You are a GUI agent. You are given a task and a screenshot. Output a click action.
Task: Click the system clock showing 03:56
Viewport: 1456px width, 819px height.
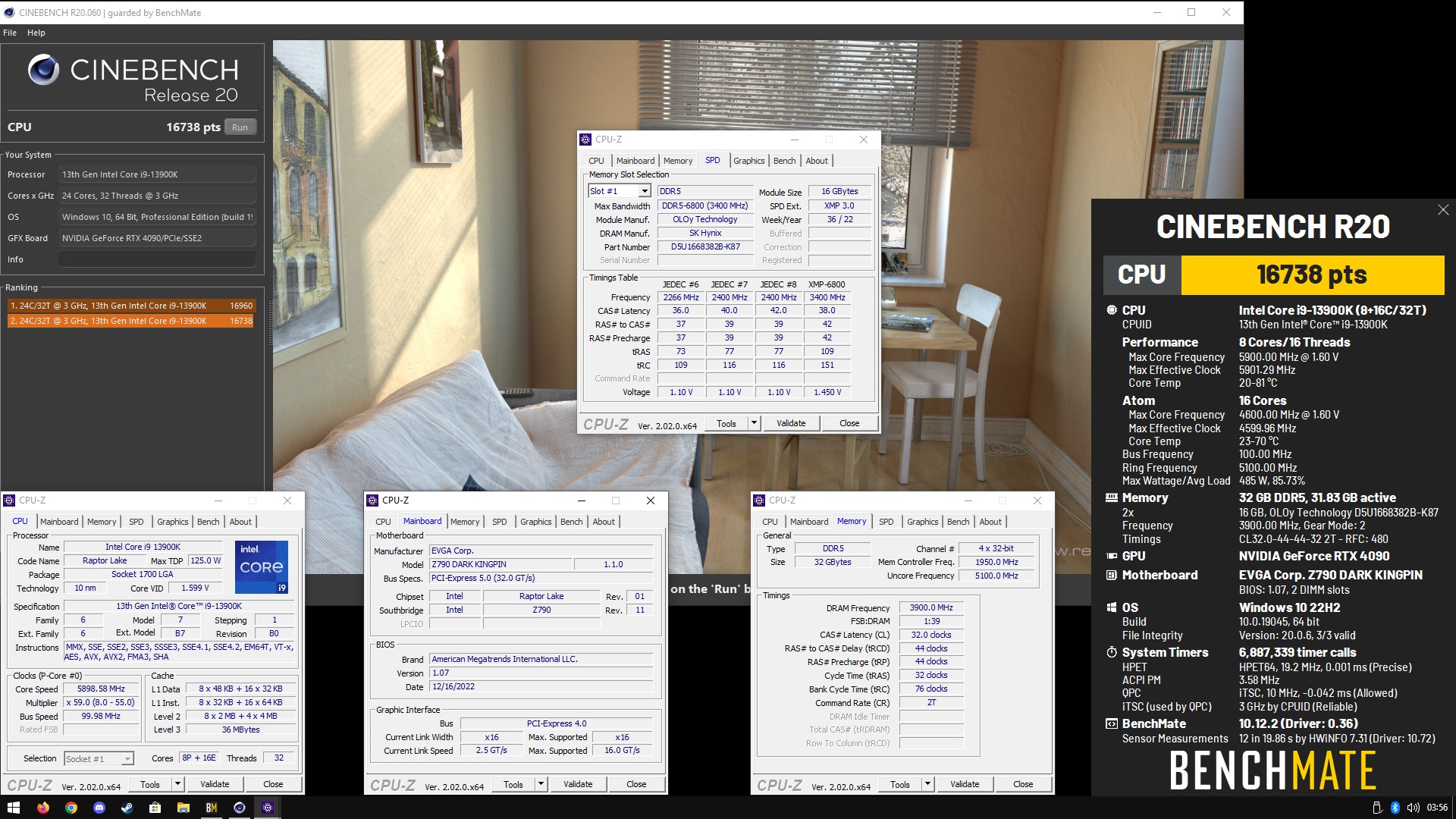(x=1437, y=808)
